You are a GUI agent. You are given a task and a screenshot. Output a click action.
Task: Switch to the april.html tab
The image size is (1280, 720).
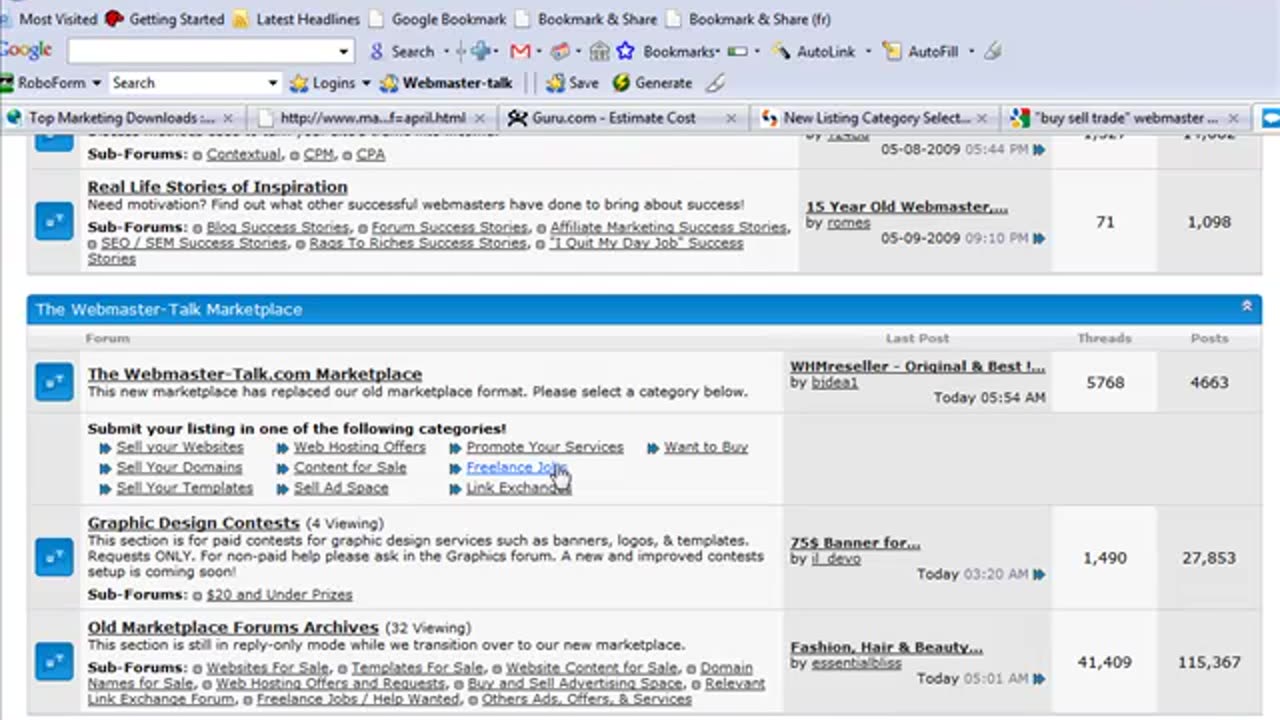(x=372, y=118)
